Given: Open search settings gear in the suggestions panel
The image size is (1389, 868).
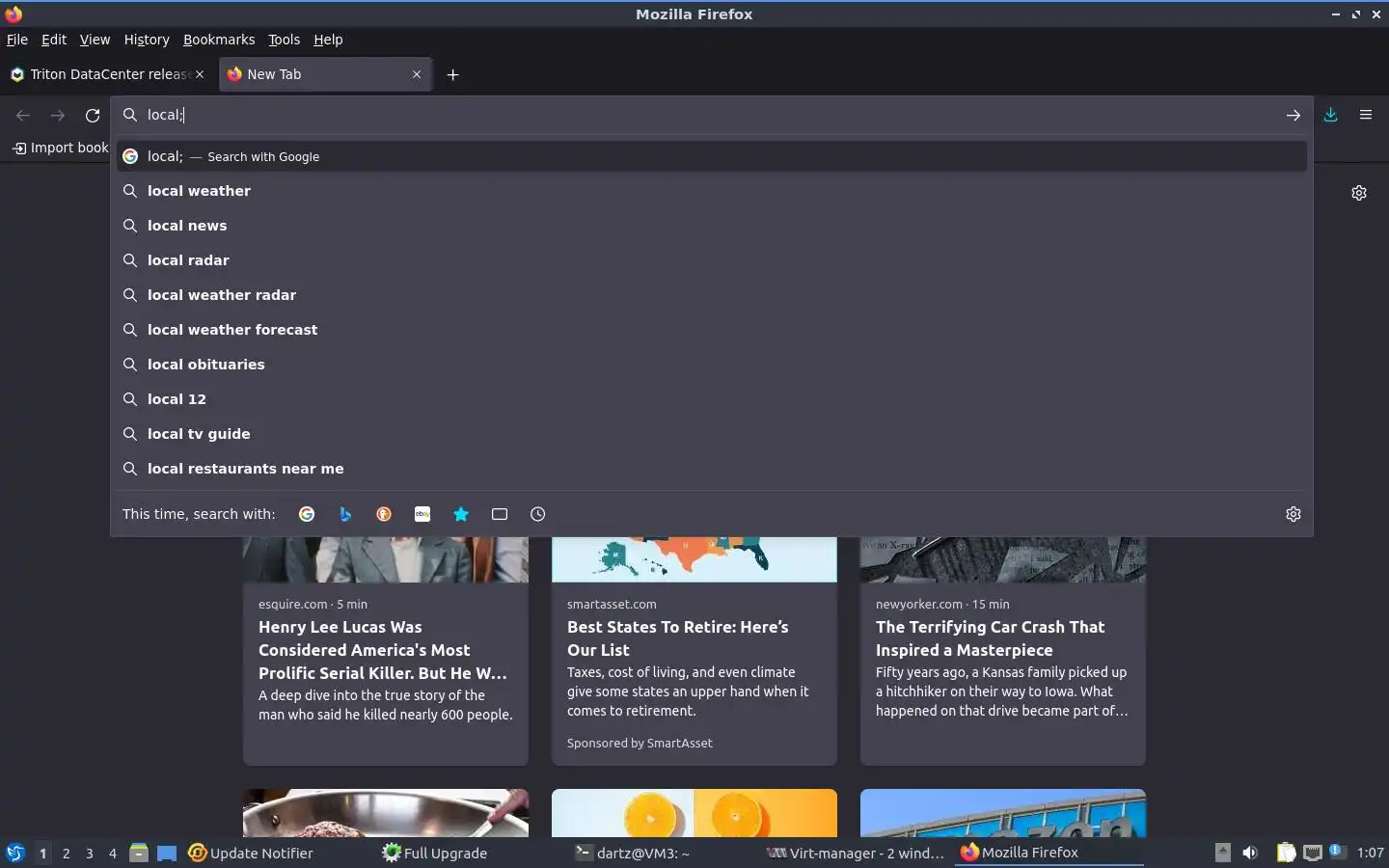Looking at the screenshot, I should [x=1294, y=514].
